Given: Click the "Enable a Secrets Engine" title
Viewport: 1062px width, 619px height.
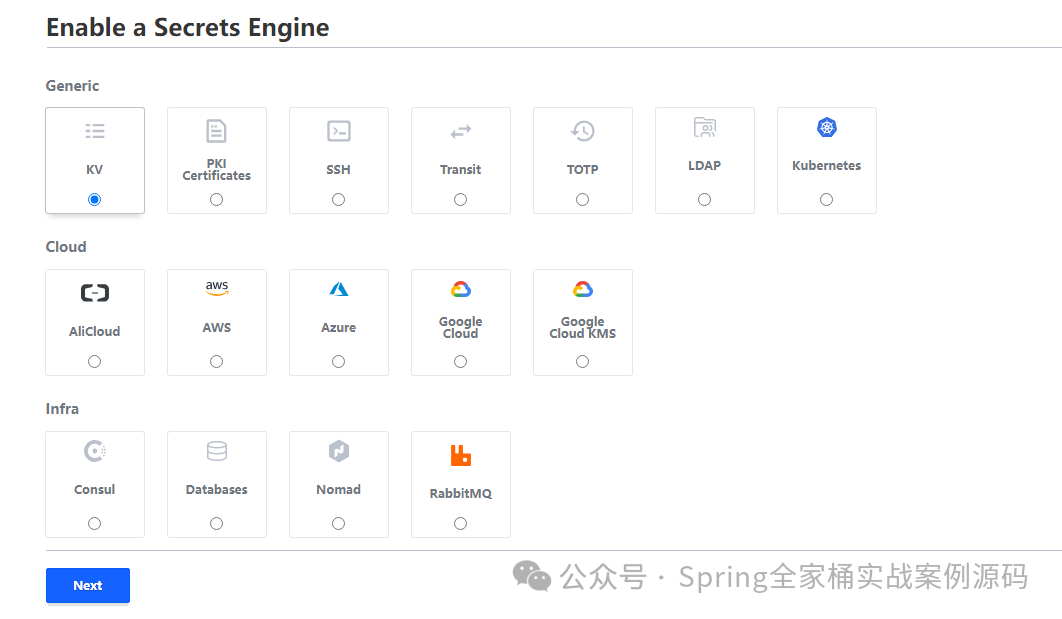Looking at the screenshot, I should 188,27.
